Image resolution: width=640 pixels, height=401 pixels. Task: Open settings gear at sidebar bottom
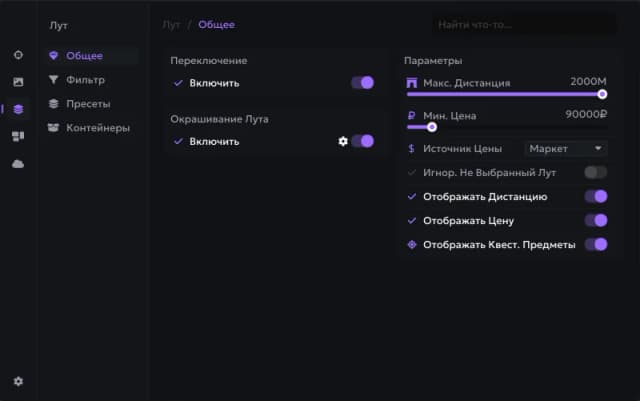pos(18,381)
